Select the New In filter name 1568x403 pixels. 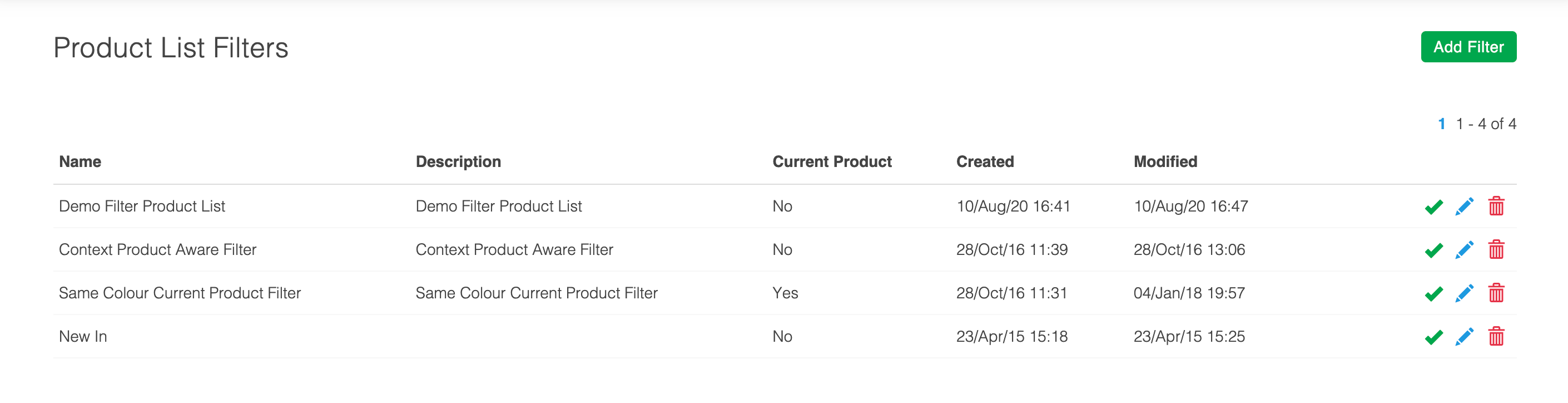(83, 337)
